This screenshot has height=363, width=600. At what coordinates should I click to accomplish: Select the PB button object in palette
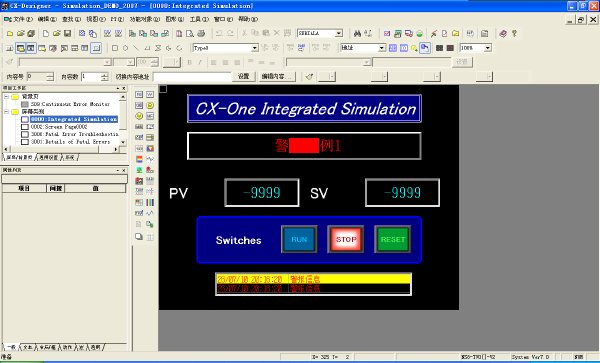click(139, 94)
